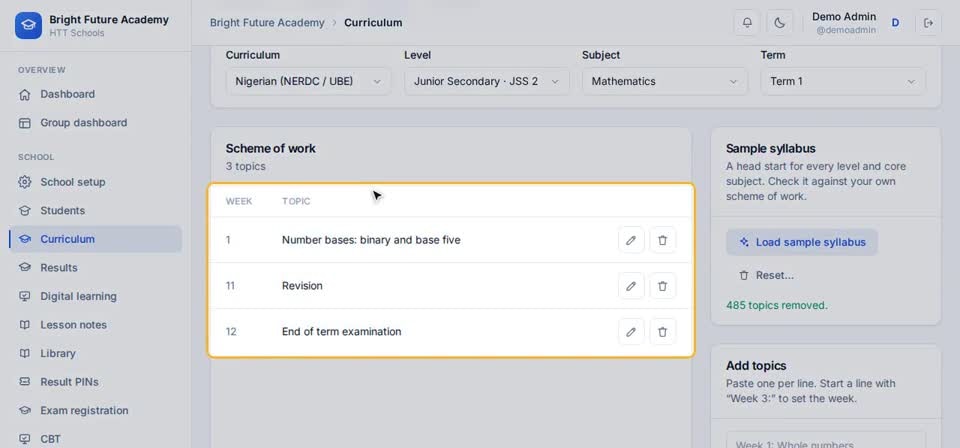Open the Subject dropdown Mathematics
The image size is (960, 448).
664,81
